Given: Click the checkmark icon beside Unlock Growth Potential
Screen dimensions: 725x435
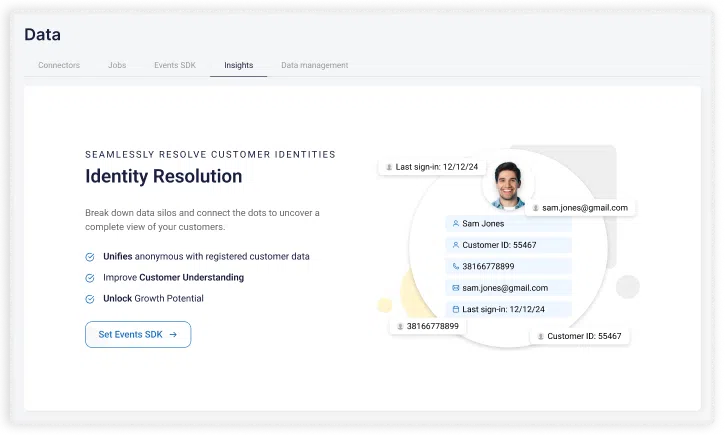Looking at the screenshot, I should pyautogui.click(x=90, y=299).
